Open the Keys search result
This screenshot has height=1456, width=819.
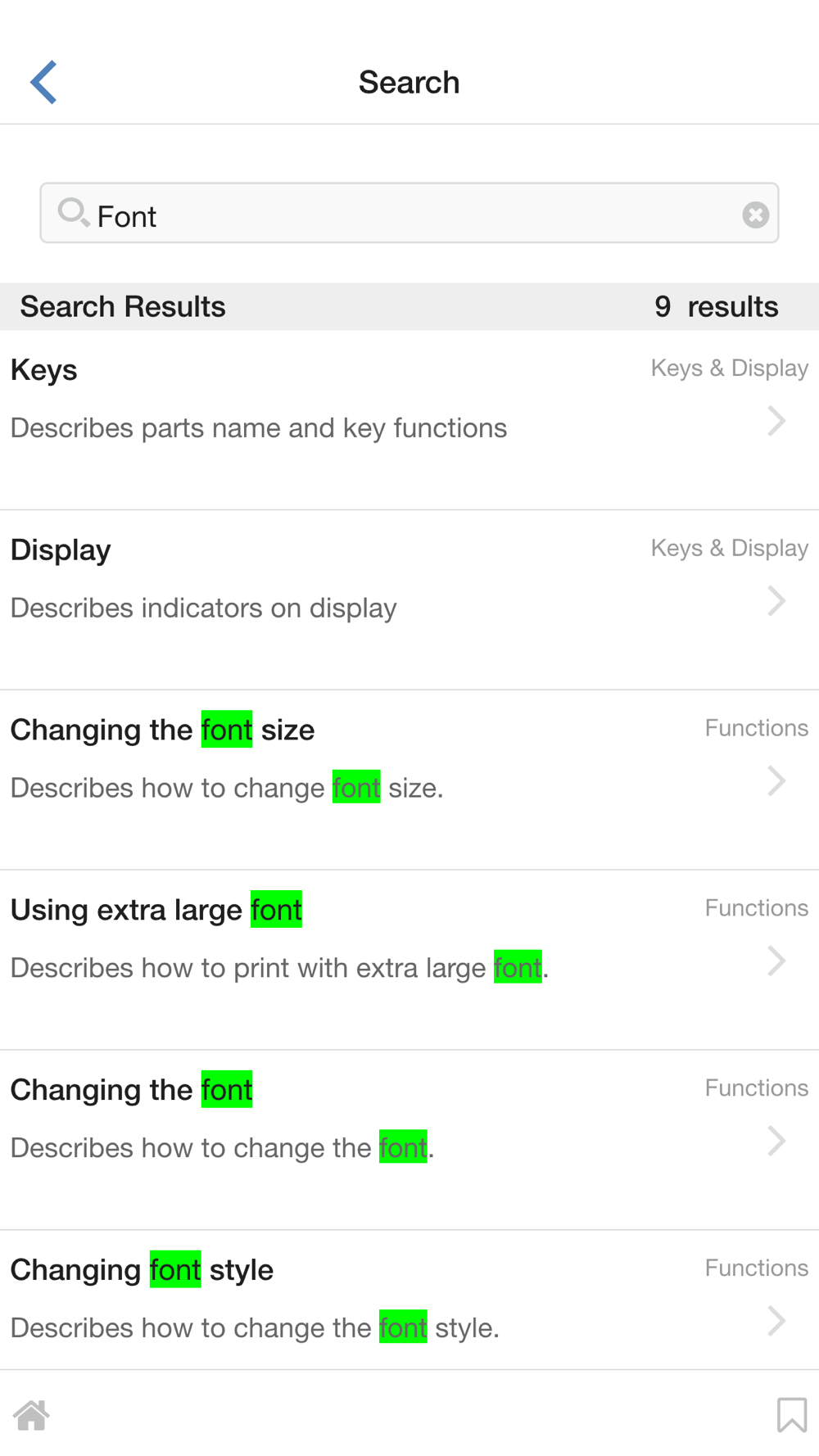(44, 370)
